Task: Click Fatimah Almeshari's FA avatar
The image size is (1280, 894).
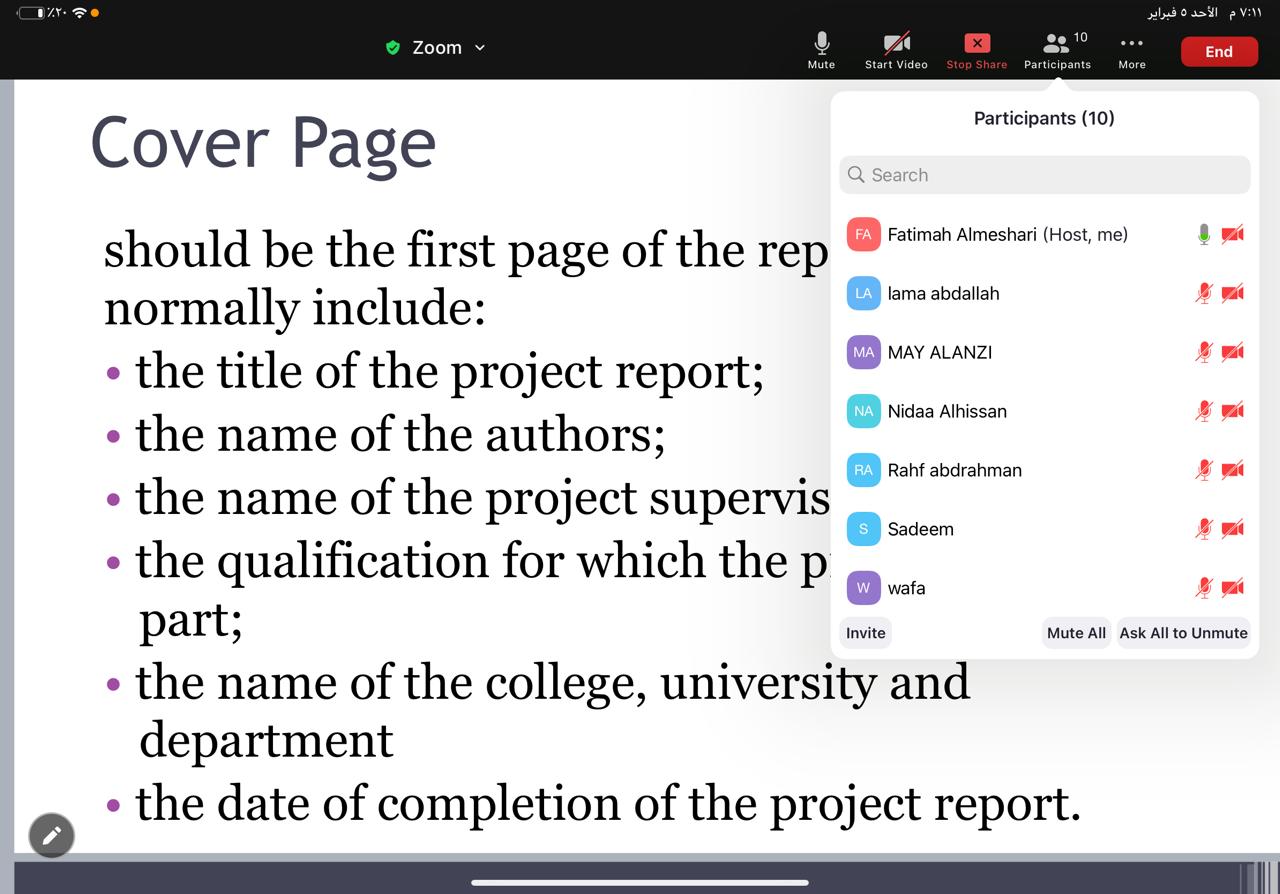Action: [863, 234]
